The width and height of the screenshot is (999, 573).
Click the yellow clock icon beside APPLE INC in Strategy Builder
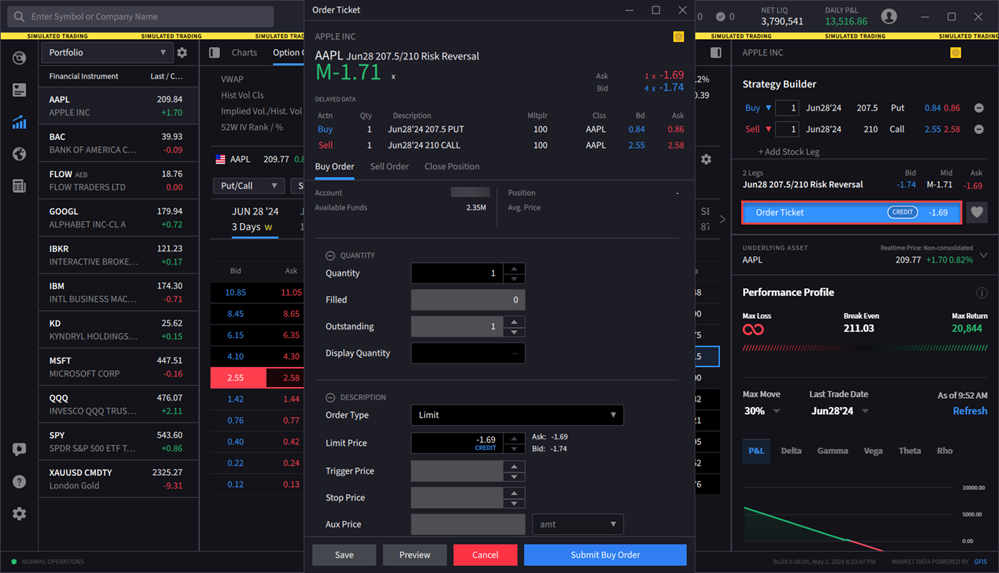(955, 52)
